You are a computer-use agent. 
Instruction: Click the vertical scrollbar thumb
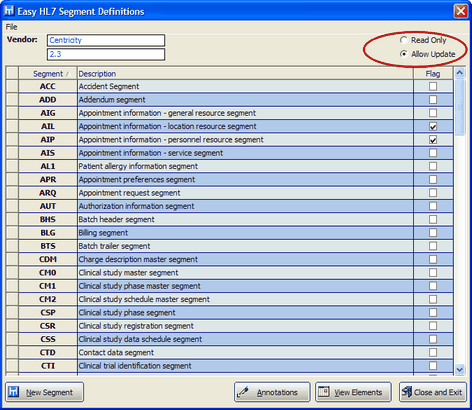point(460,107)
